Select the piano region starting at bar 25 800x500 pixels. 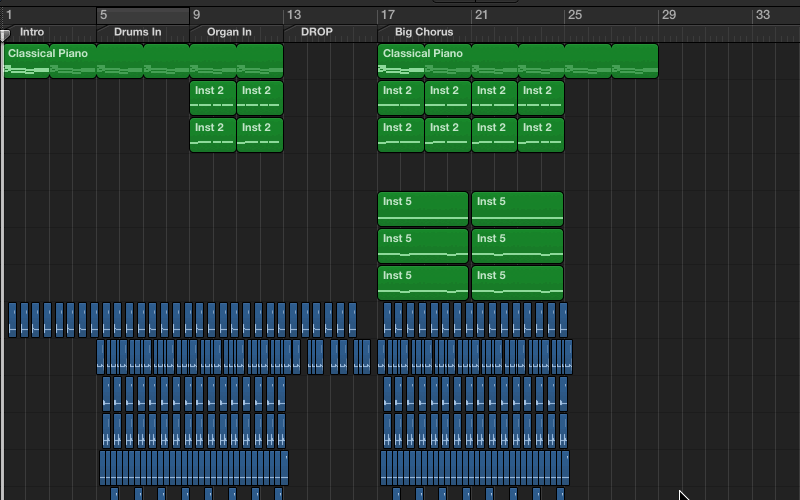tap(588, 61)
